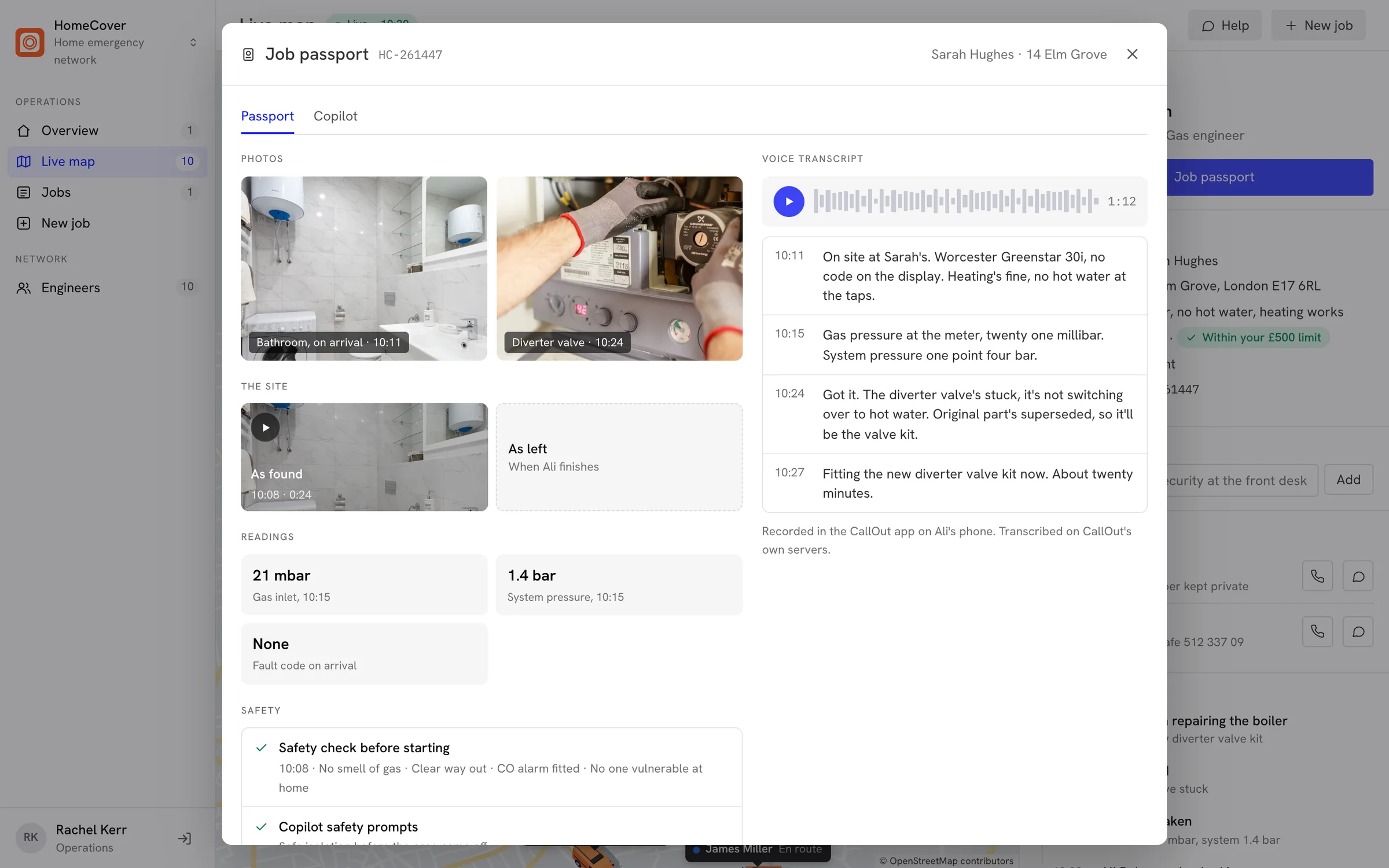Select the Passport tab
1389x868 pixels.
point(267,116)
